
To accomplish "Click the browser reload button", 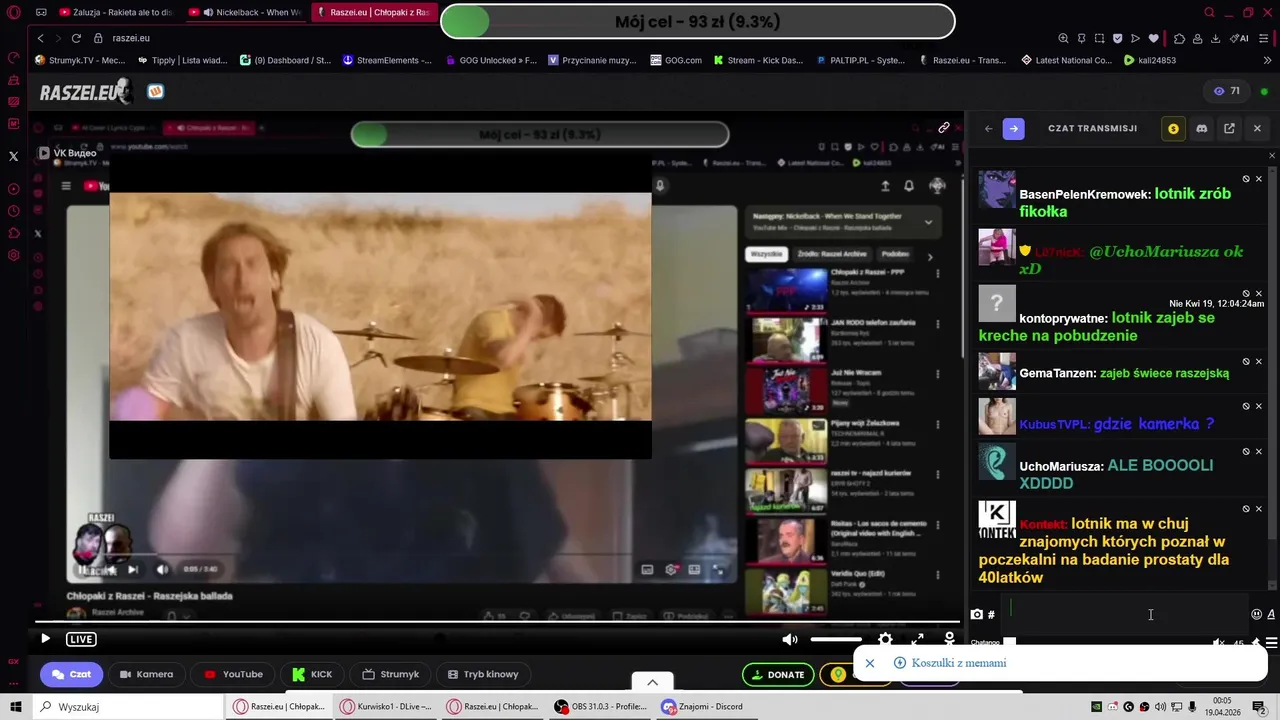I will [76, 38].
